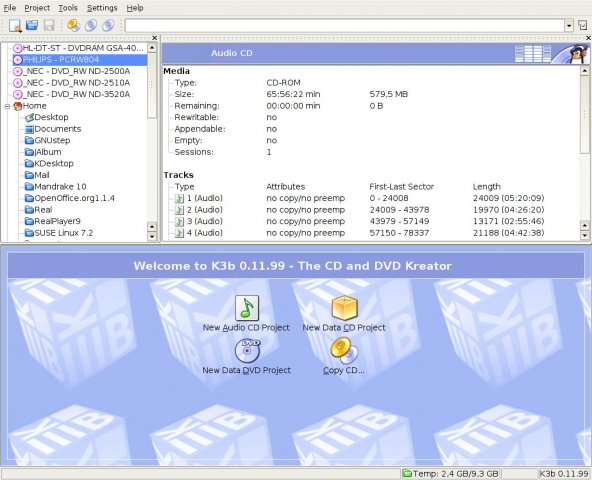
Task: Click the disc icon next to PHILIPS PCRW804
Action: (18, 60)
